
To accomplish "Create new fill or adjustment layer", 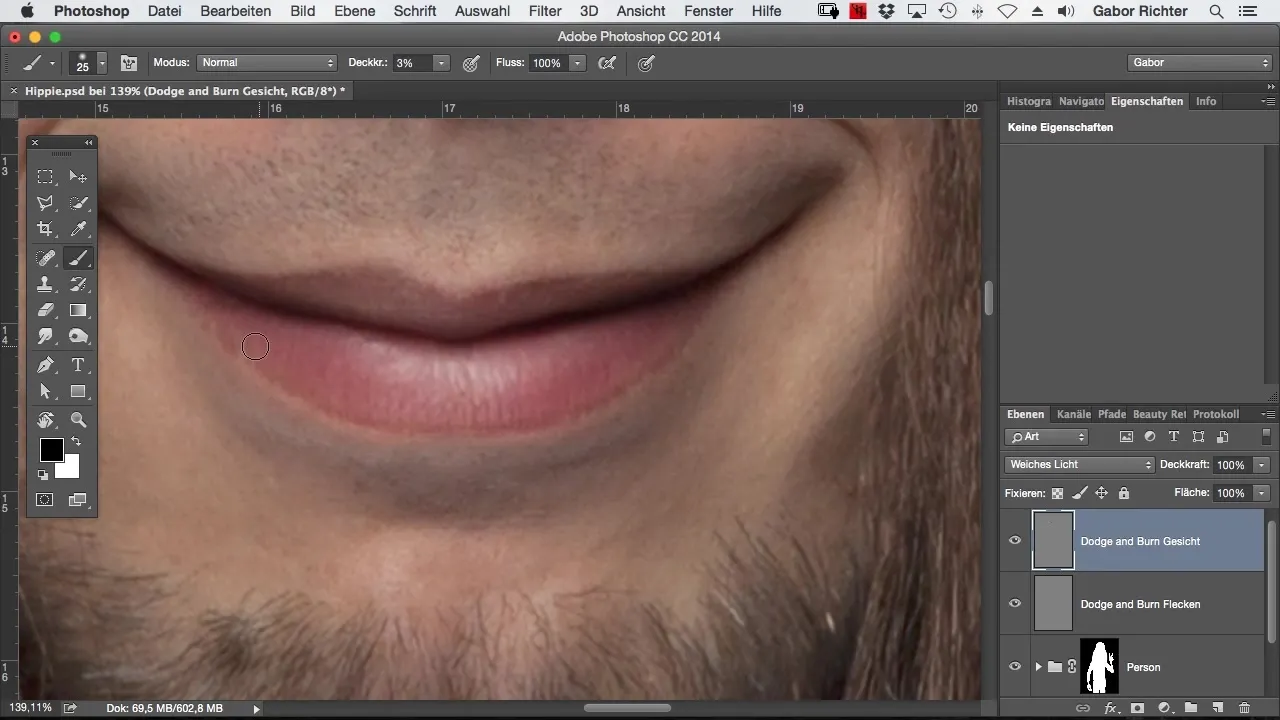I will [1164, 708].
